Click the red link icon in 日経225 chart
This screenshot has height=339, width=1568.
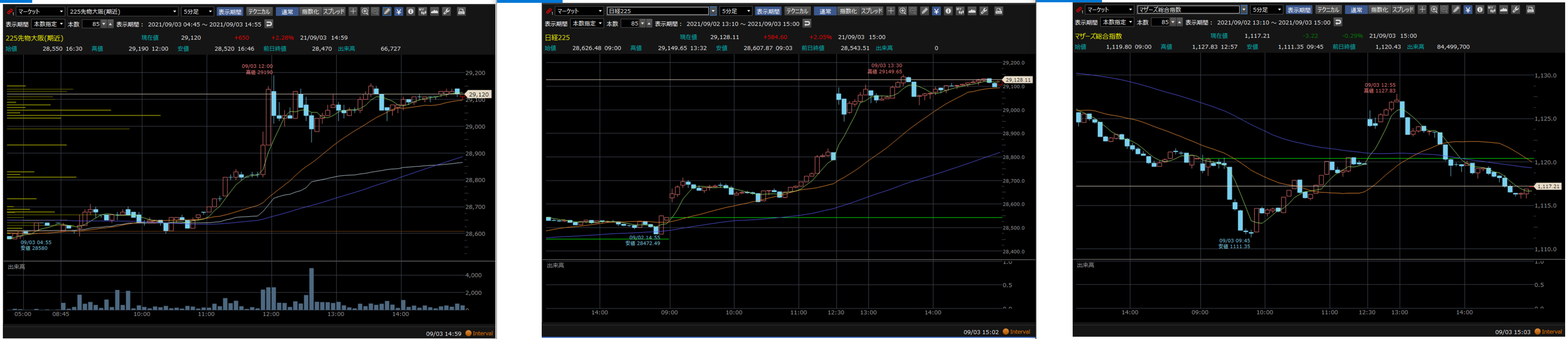pyautogui.click(x=550, y=11)
